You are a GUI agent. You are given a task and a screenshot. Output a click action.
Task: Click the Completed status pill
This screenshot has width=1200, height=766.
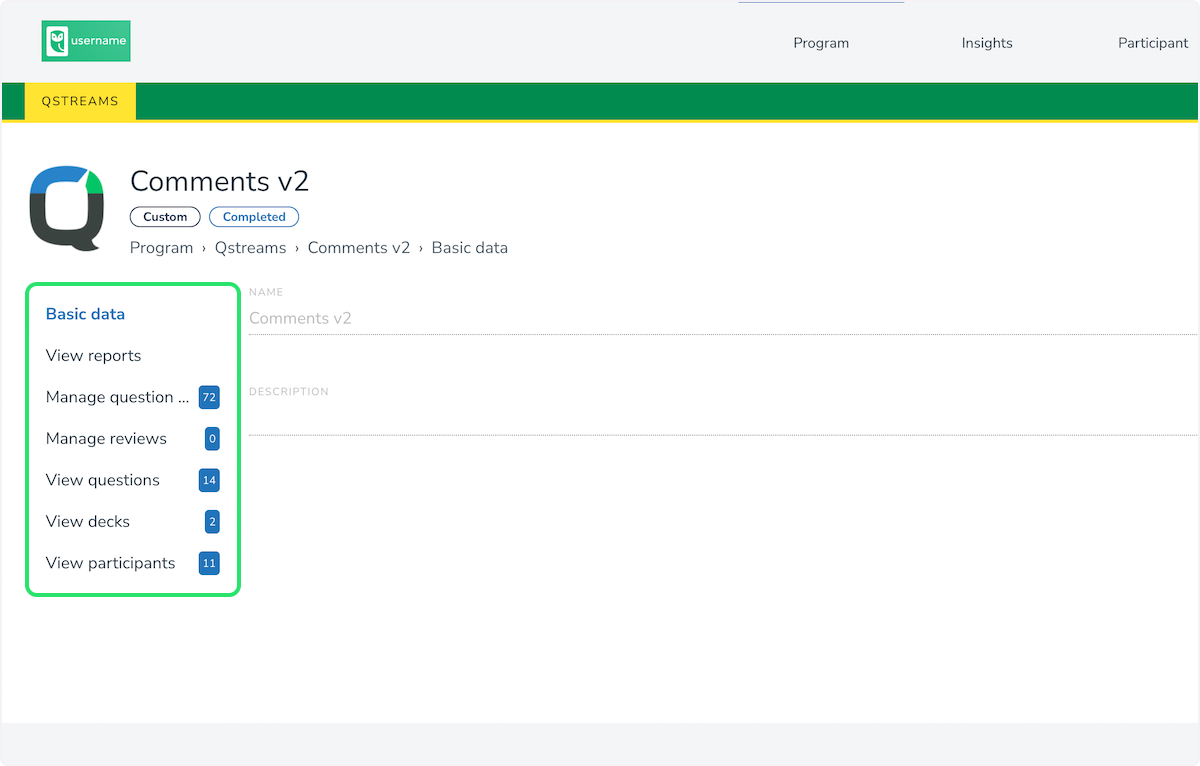click(x=254, y=217)
